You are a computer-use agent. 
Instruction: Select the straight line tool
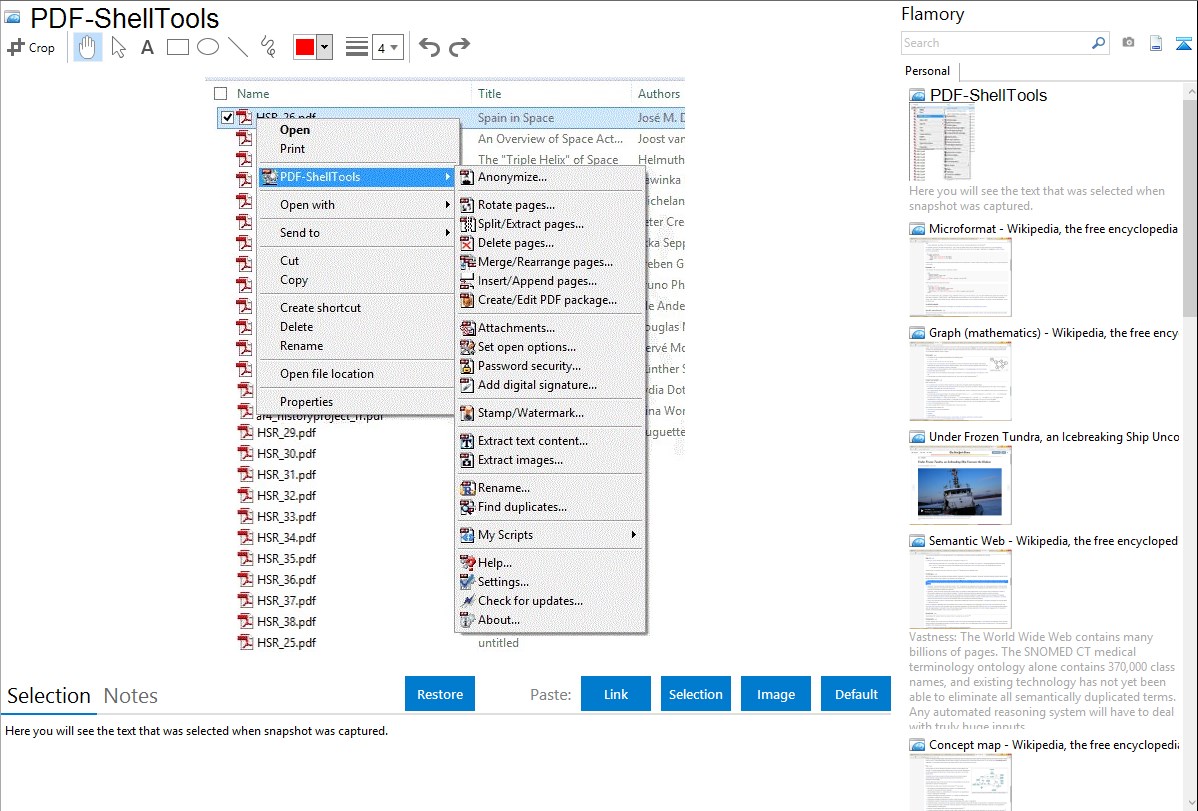pos(238,47)
